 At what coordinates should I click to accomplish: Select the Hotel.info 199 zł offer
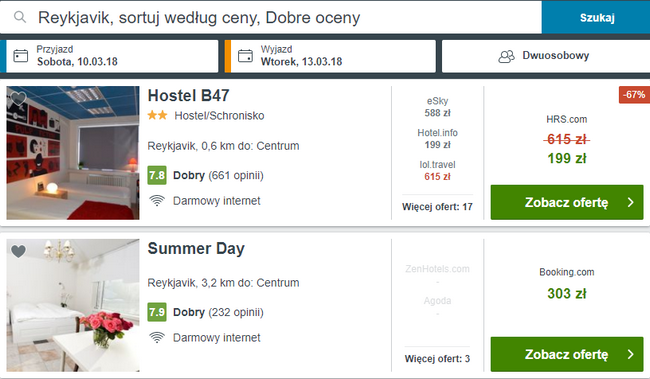[x=437, y=139]
